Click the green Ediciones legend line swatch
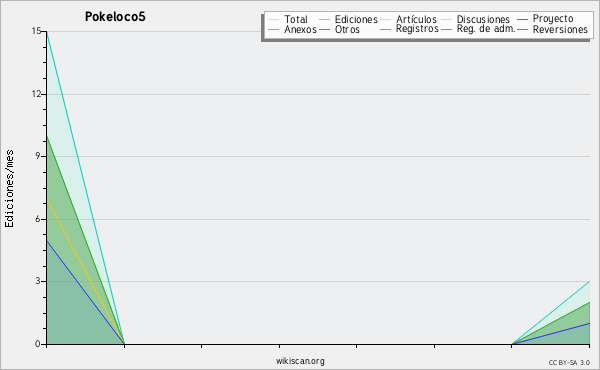Screen dimensions: 600x370 coord(324,20)
